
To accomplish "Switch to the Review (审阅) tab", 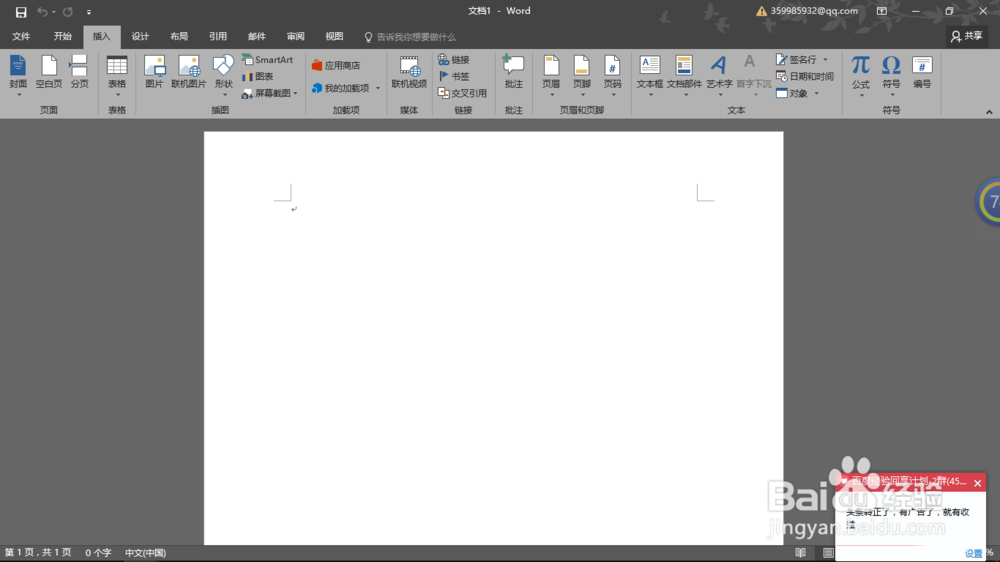I will tap(295, 36).
